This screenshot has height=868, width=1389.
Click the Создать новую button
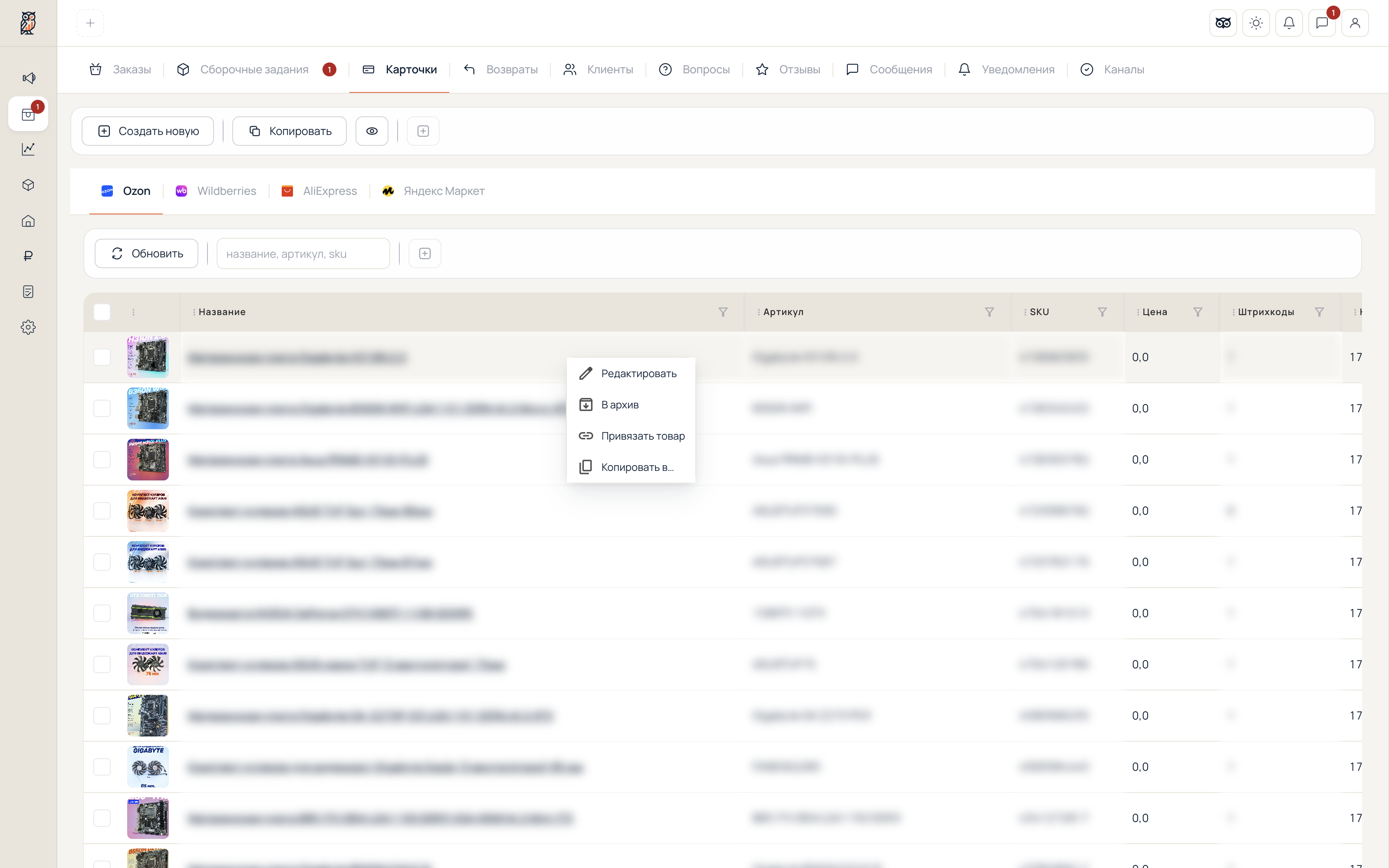point(148,131)
